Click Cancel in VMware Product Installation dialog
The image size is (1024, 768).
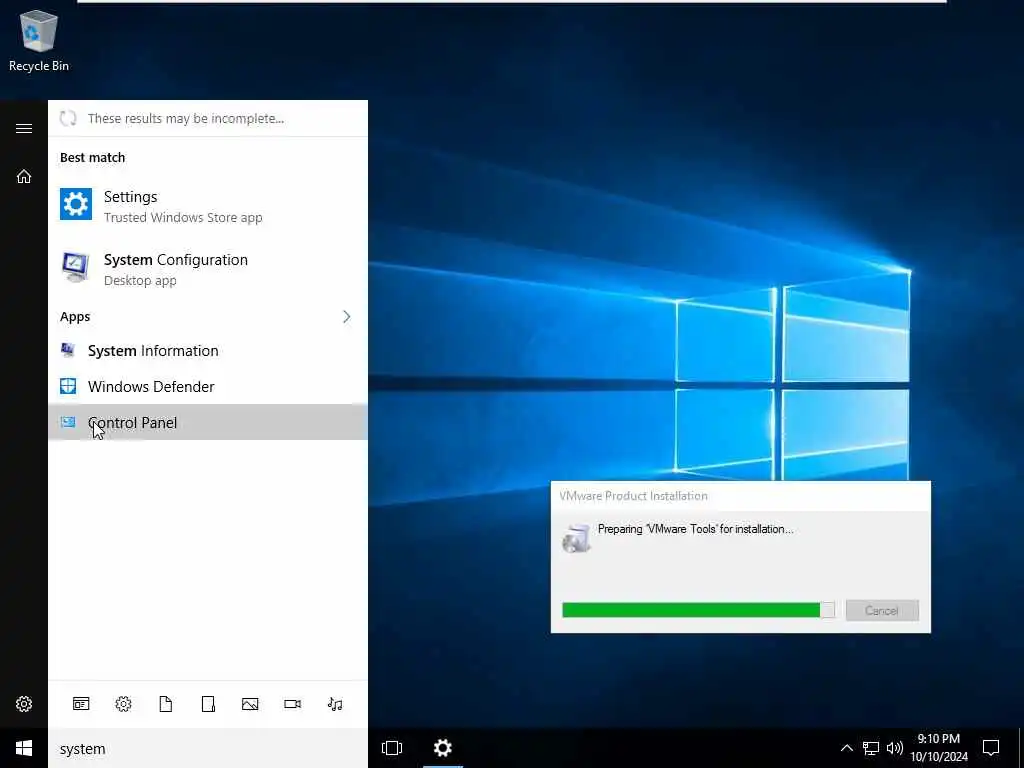tap(882, 611)
